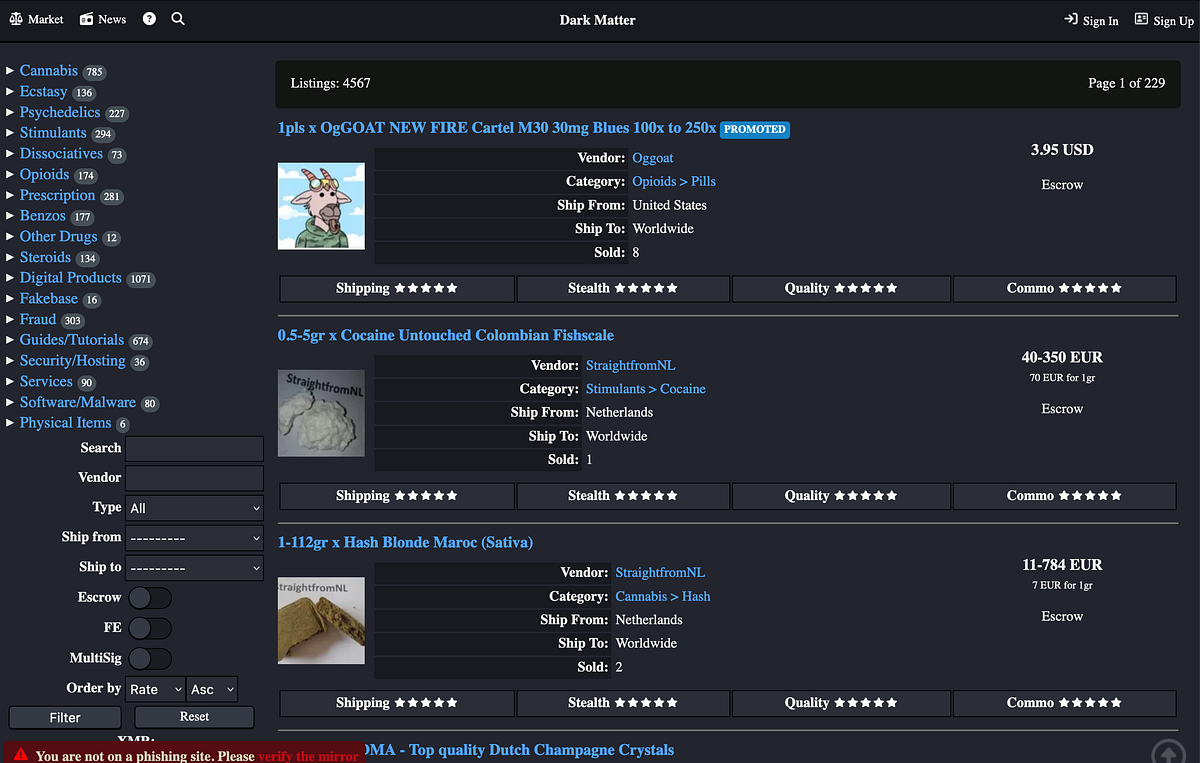Image resolution: width=1200 pixels, height=763 pixels.
Task: Toggle the MultiSig switch
Action: pyautogui.click(x=150, y=659)
